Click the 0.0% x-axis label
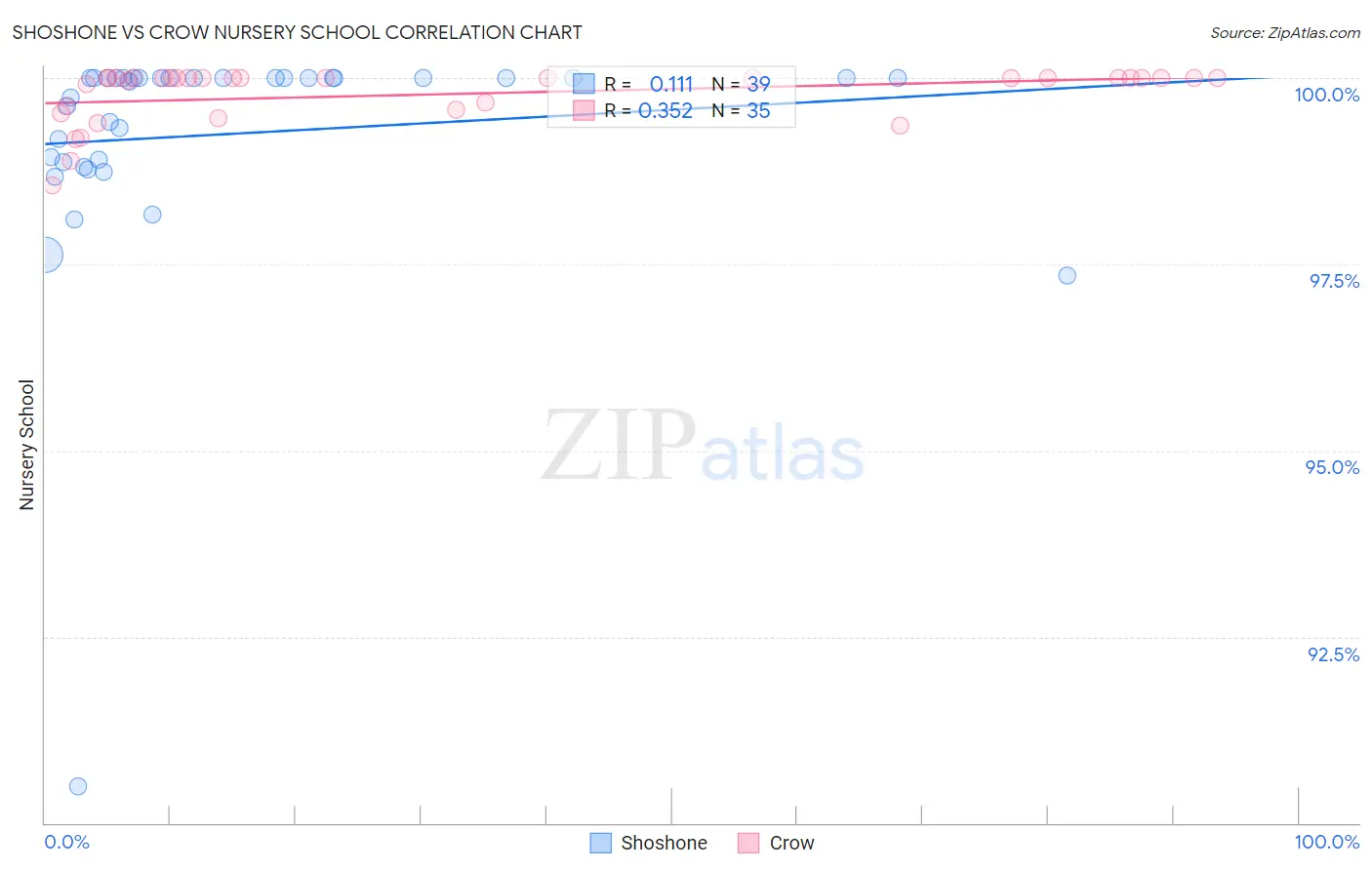This screenshot has width=1372, height=870. tap(66, 842)
